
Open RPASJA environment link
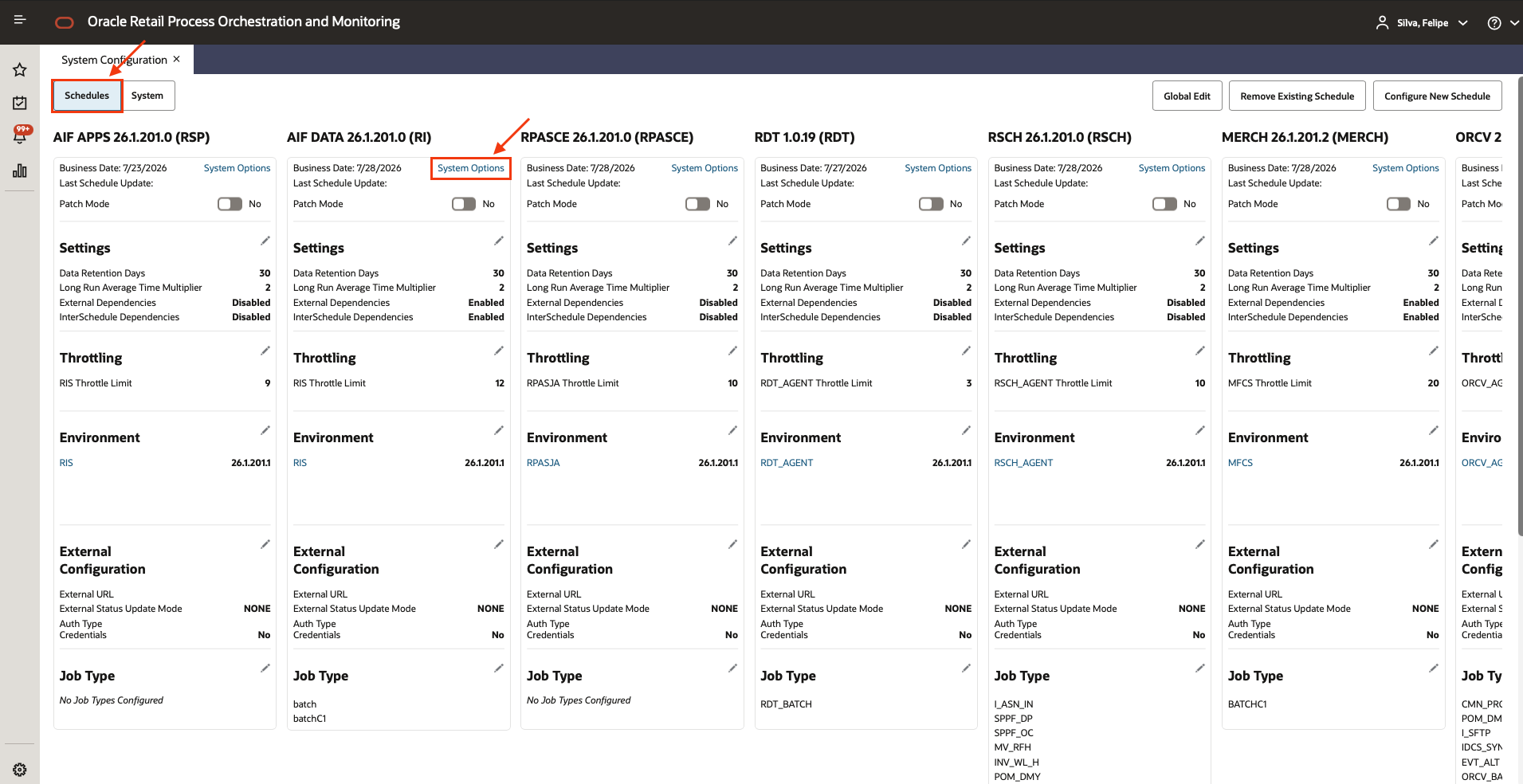(x=544, y=463)
